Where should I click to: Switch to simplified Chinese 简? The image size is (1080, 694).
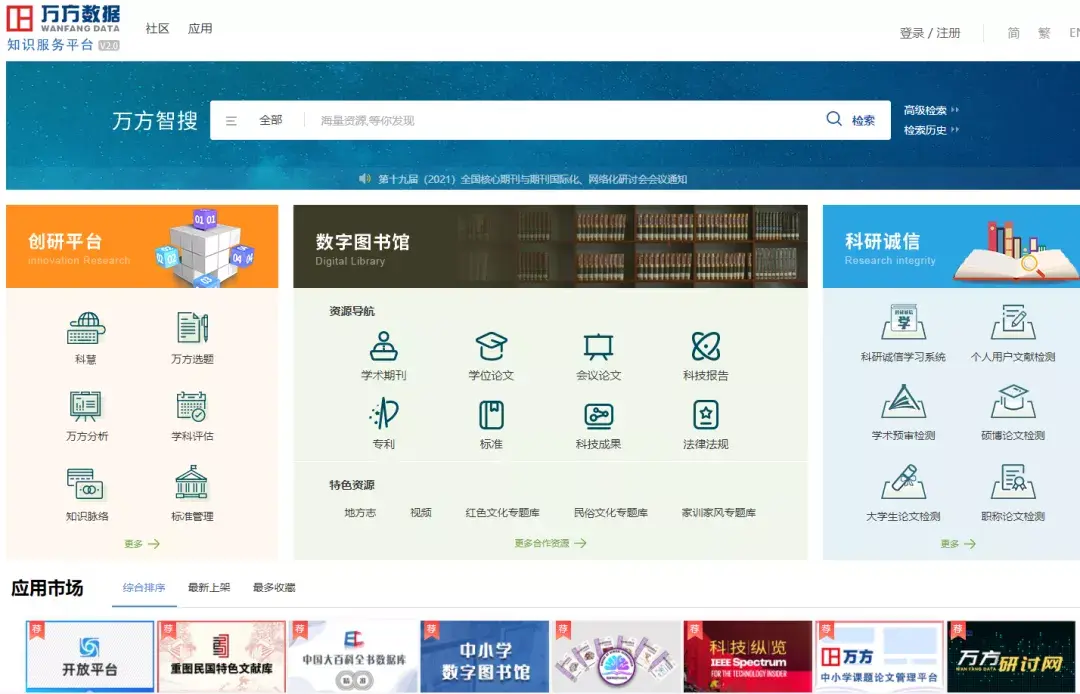tap(1013, 33)
